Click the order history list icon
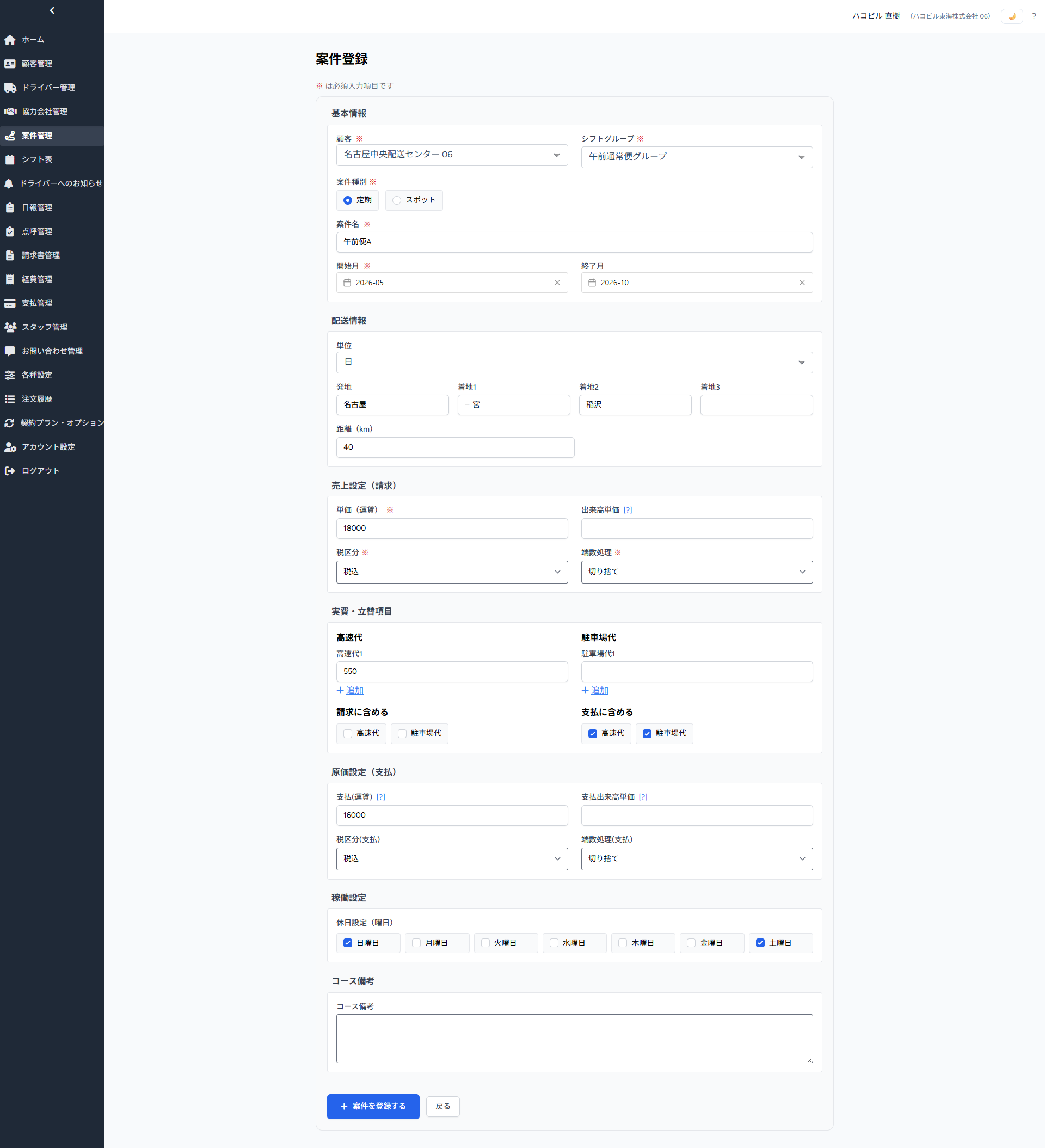 click(10, 398)
